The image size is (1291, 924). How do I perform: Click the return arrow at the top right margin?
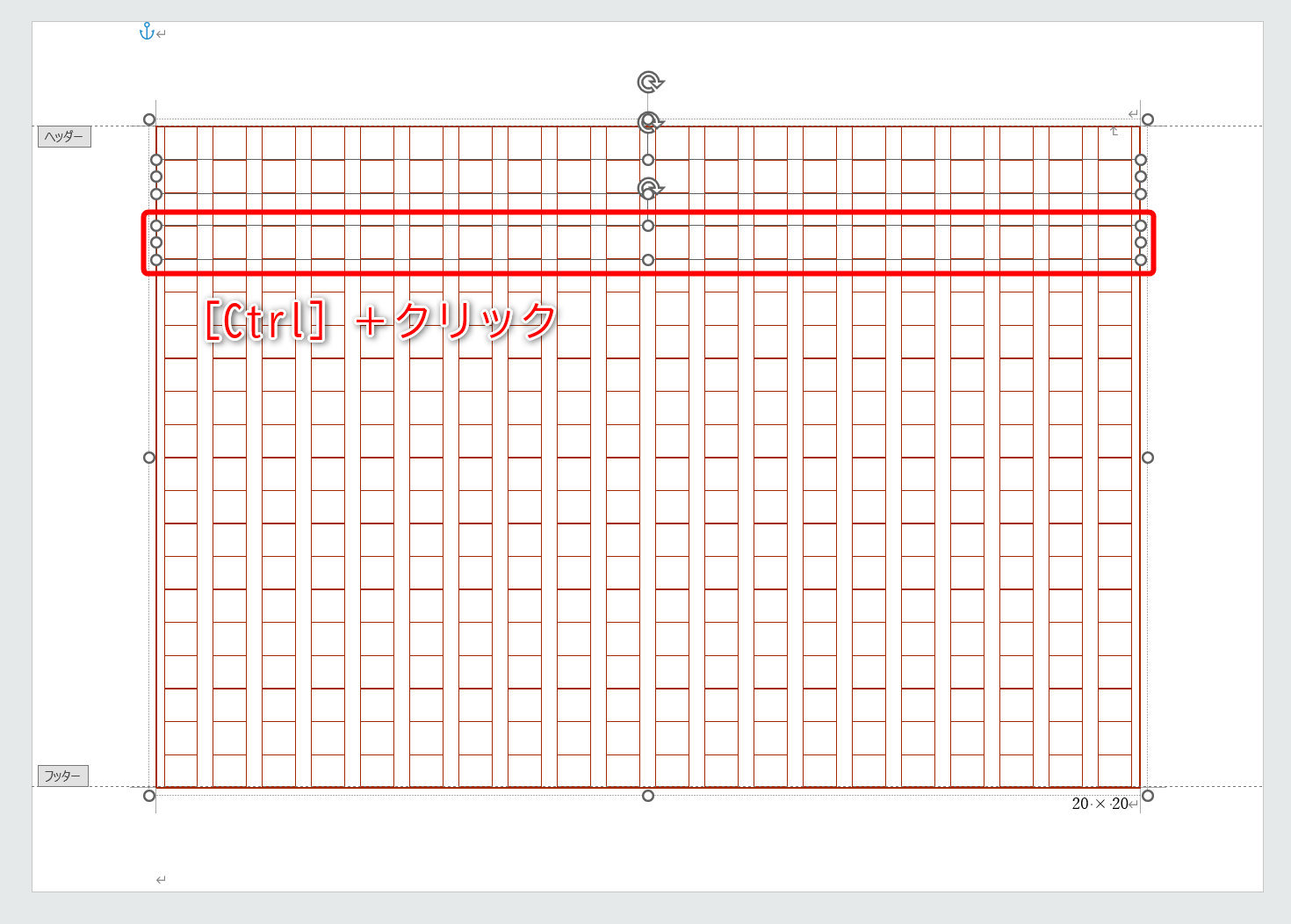point(1132,113)
